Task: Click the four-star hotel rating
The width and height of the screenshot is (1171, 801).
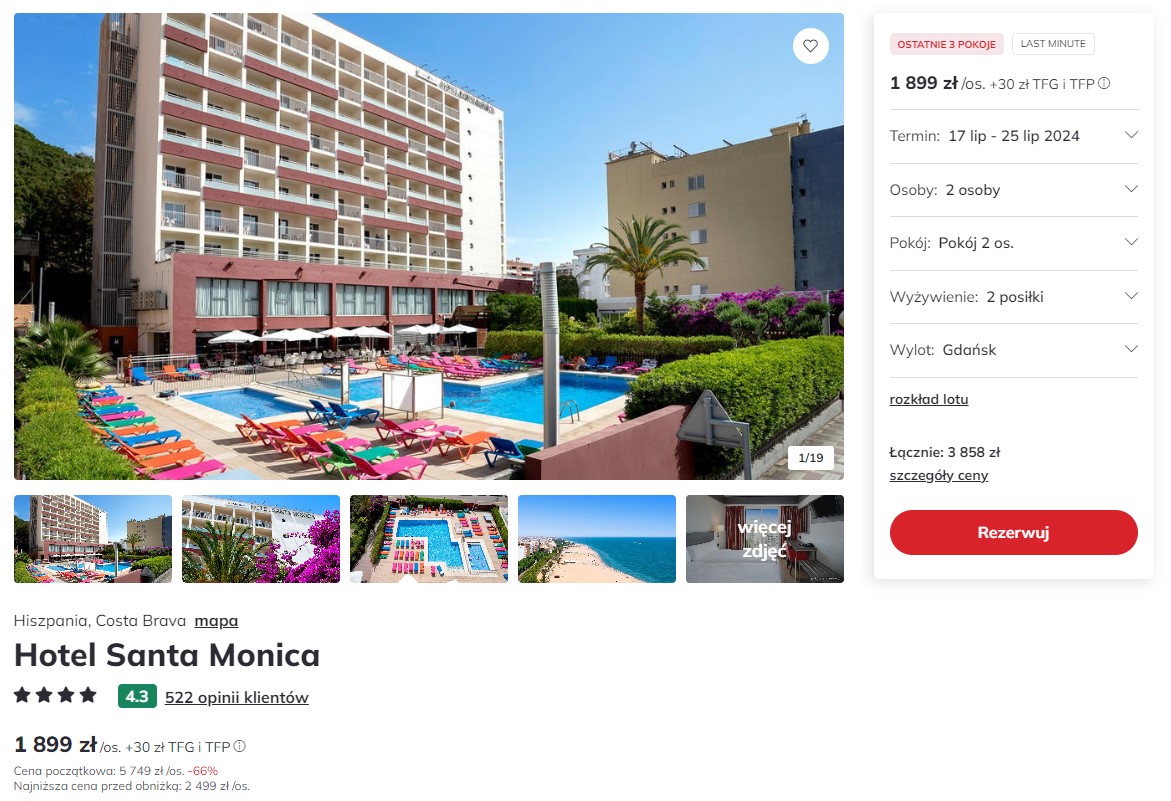Action: pyautogui.click(x=55, y=695)
